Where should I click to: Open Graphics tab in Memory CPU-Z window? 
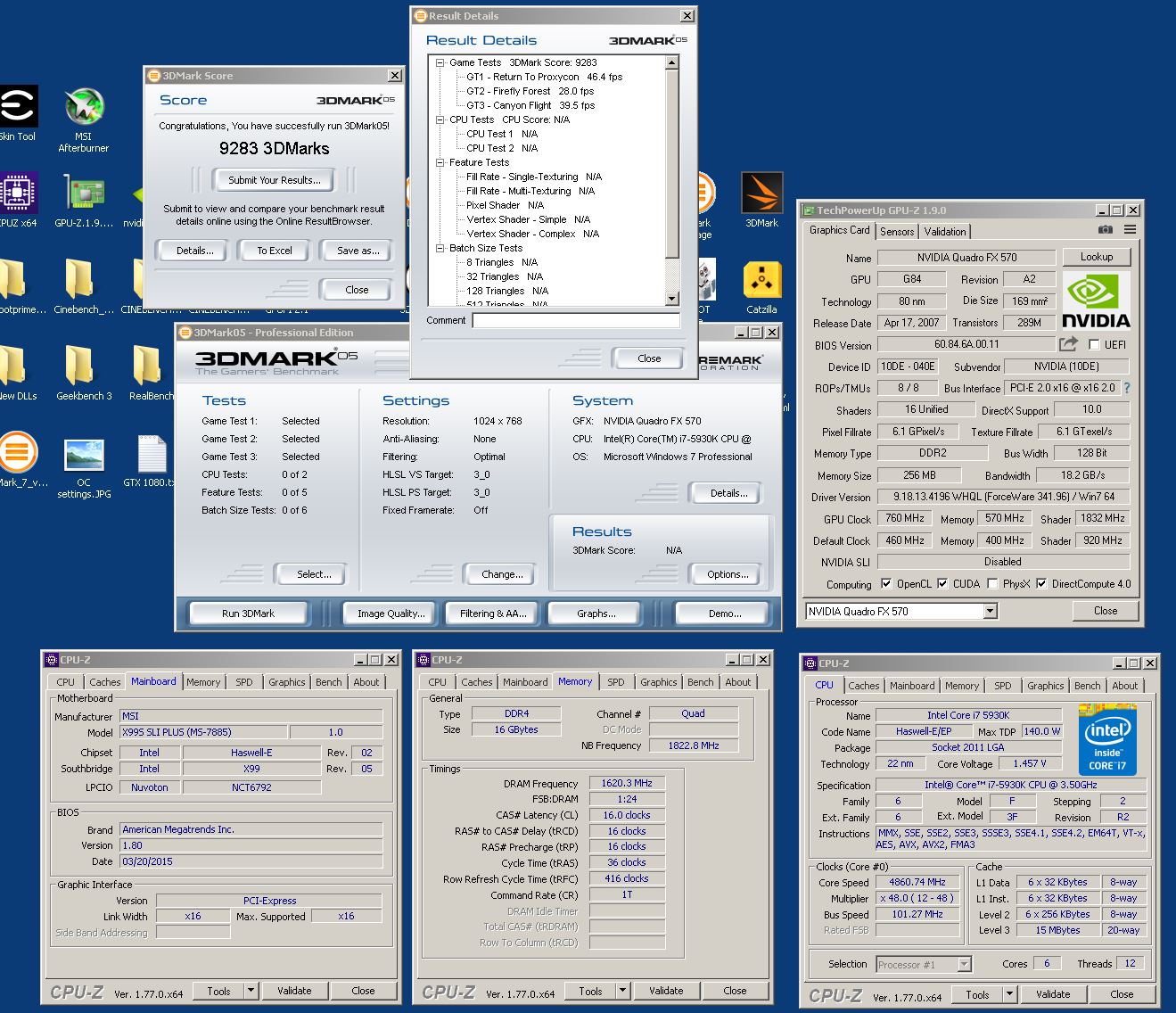(x=659, y=682)
